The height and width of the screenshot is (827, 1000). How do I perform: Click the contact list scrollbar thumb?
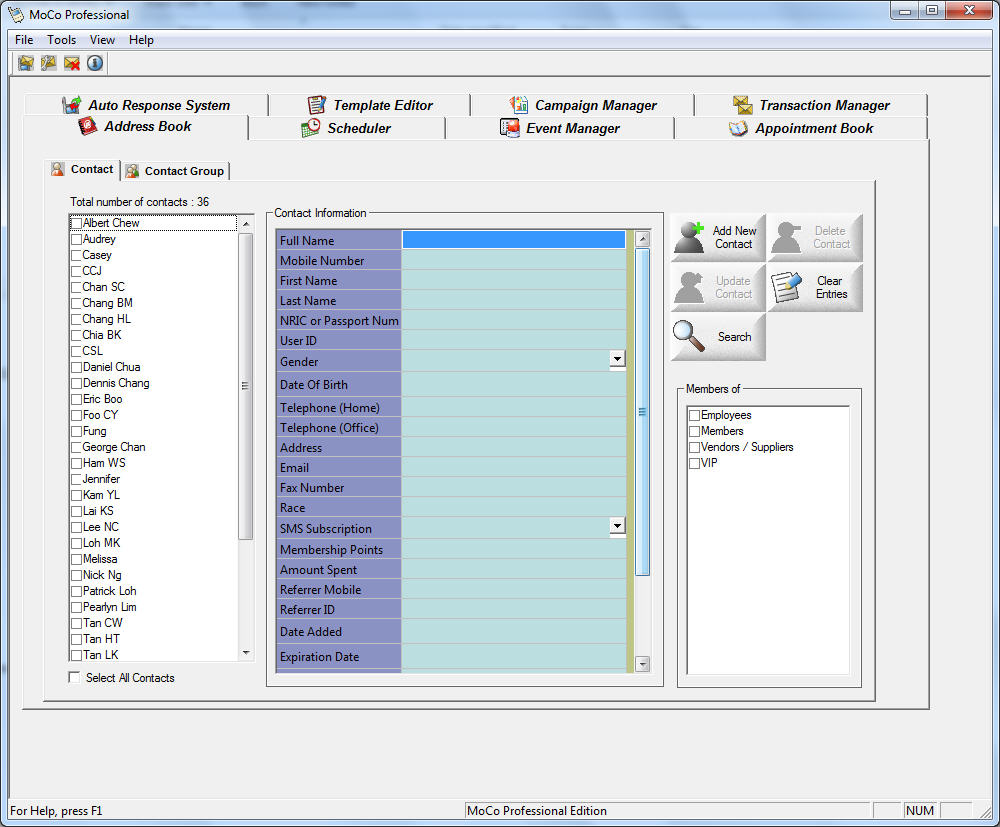[246, 386]
